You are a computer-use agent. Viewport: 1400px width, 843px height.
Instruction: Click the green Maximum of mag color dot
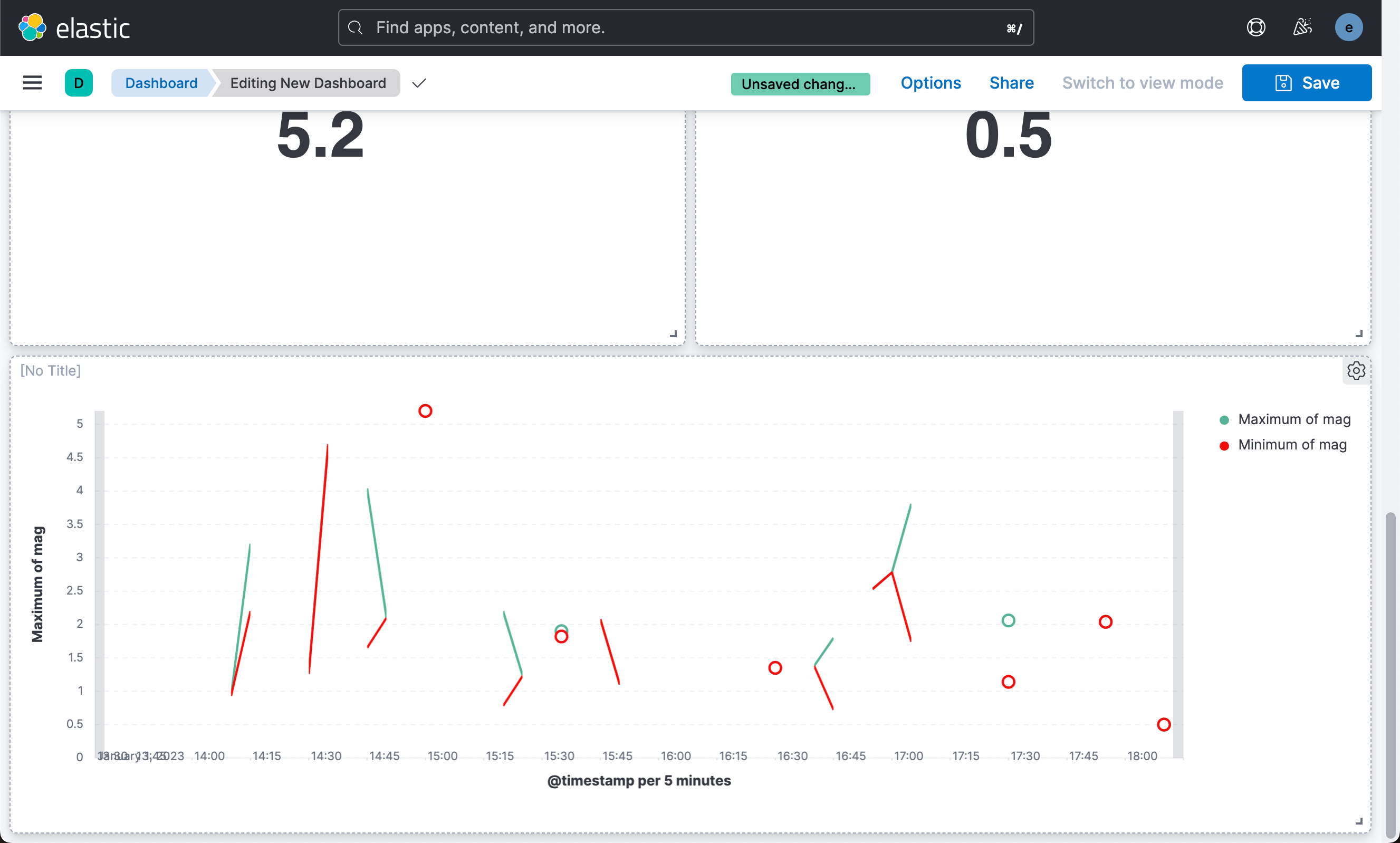1224,420
